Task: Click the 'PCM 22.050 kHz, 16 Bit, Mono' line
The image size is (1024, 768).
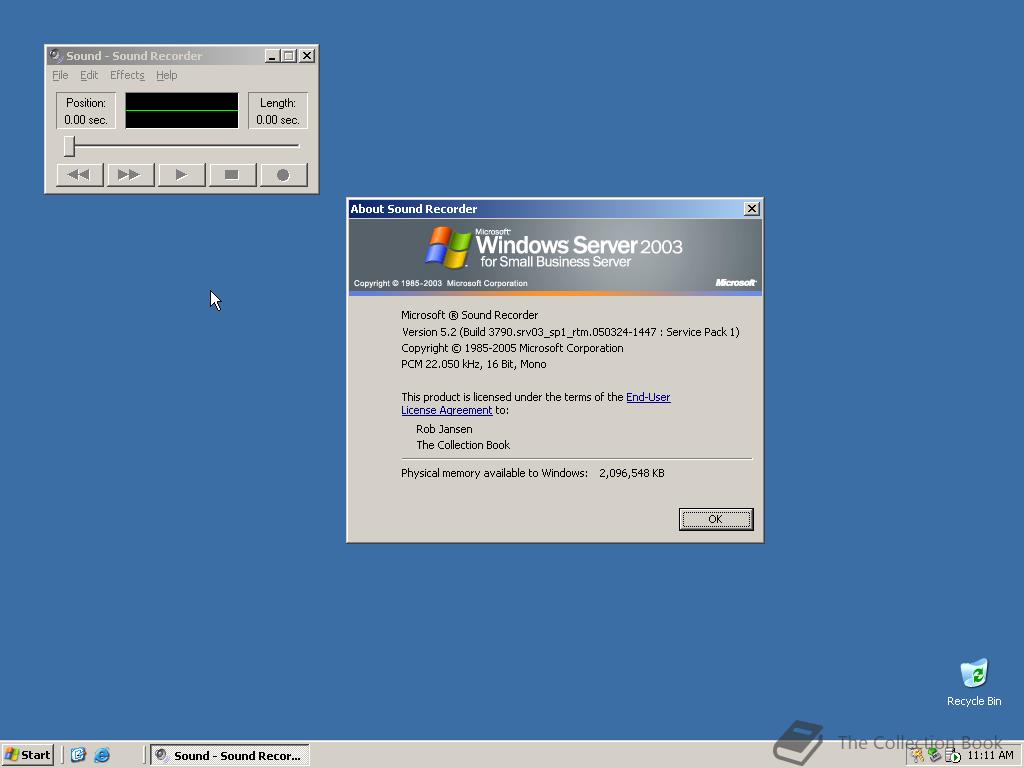Action: [473, 364]
